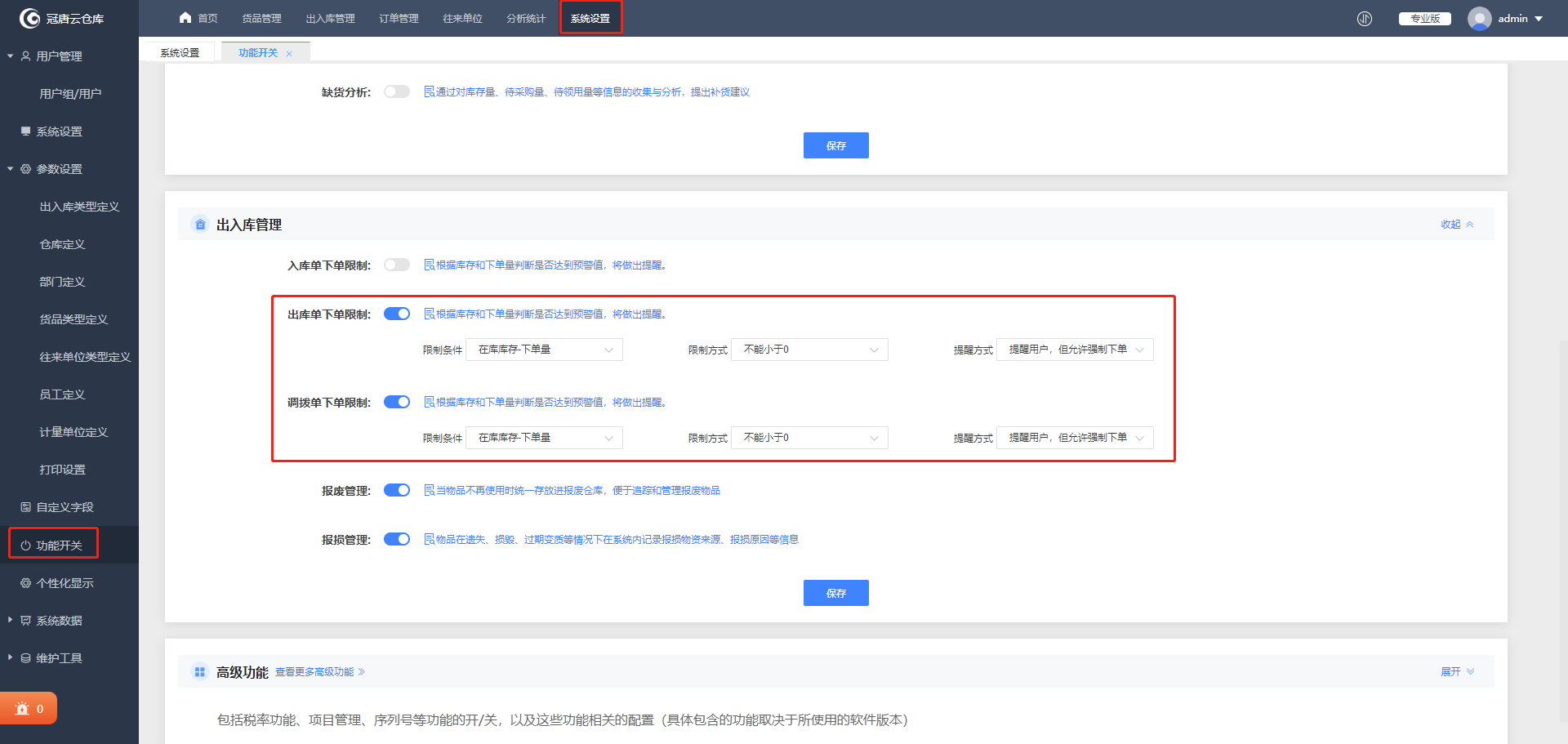
Task: Open 出库单 限制方式 dropdown
Action: (809, 350)
